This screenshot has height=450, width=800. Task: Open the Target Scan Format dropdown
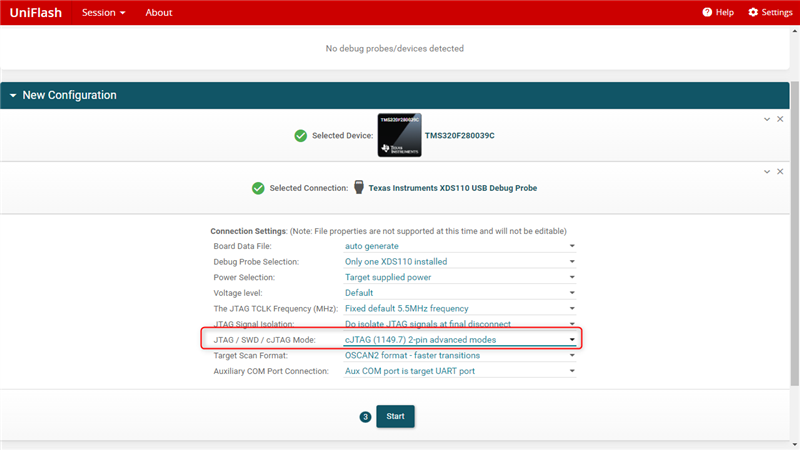point(460,356)
